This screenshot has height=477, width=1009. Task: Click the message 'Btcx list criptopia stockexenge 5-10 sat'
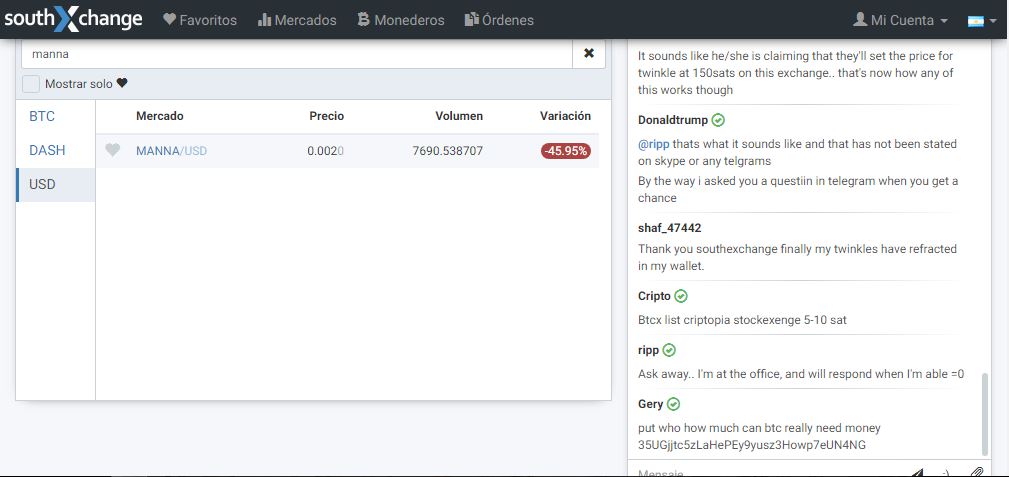[742, 319]
